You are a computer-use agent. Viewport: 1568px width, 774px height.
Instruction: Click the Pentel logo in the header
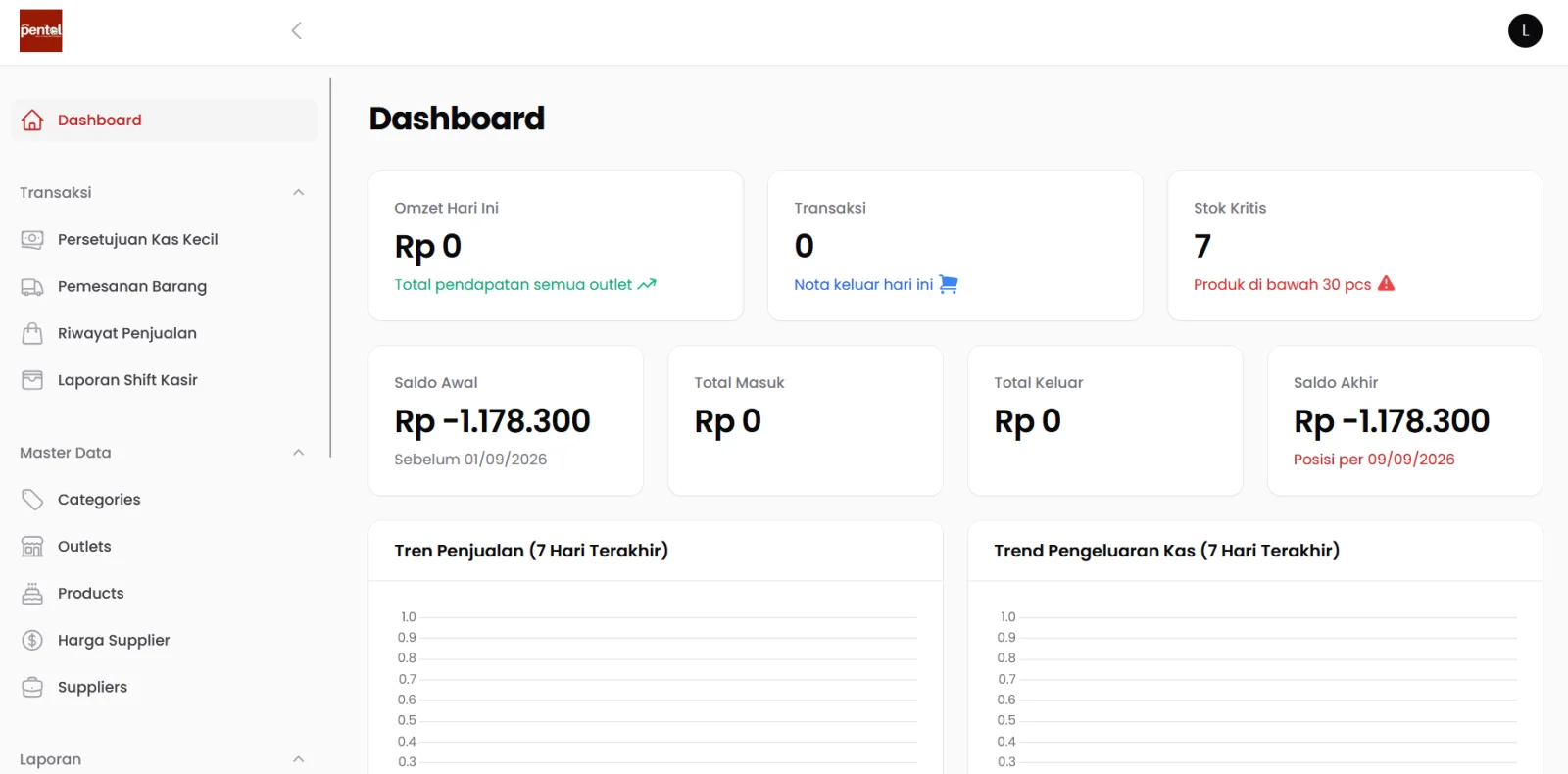41,30
